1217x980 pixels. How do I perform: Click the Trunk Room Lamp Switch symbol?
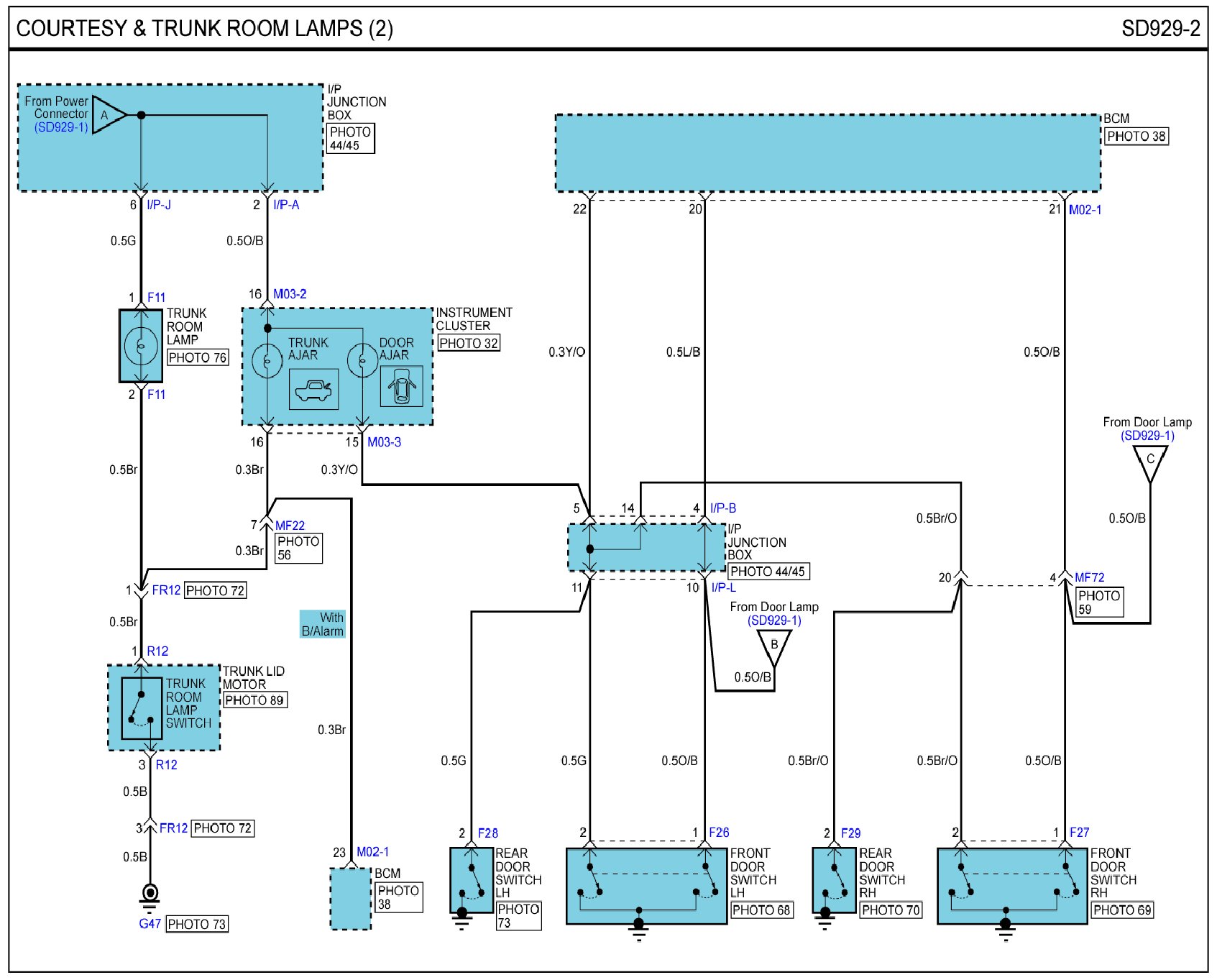142,708
